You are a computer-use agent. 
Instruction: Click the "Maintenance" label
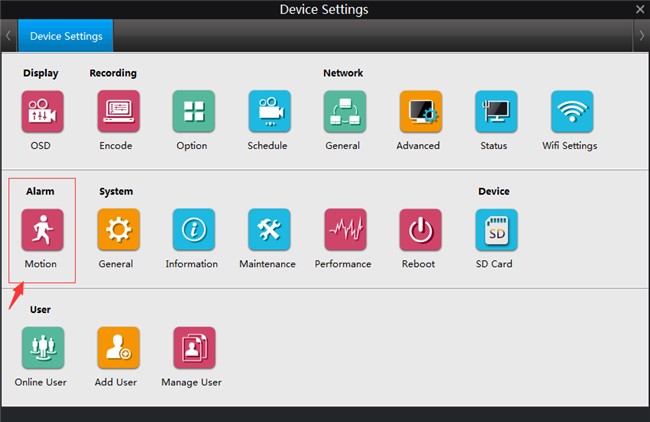pos(267,264)
